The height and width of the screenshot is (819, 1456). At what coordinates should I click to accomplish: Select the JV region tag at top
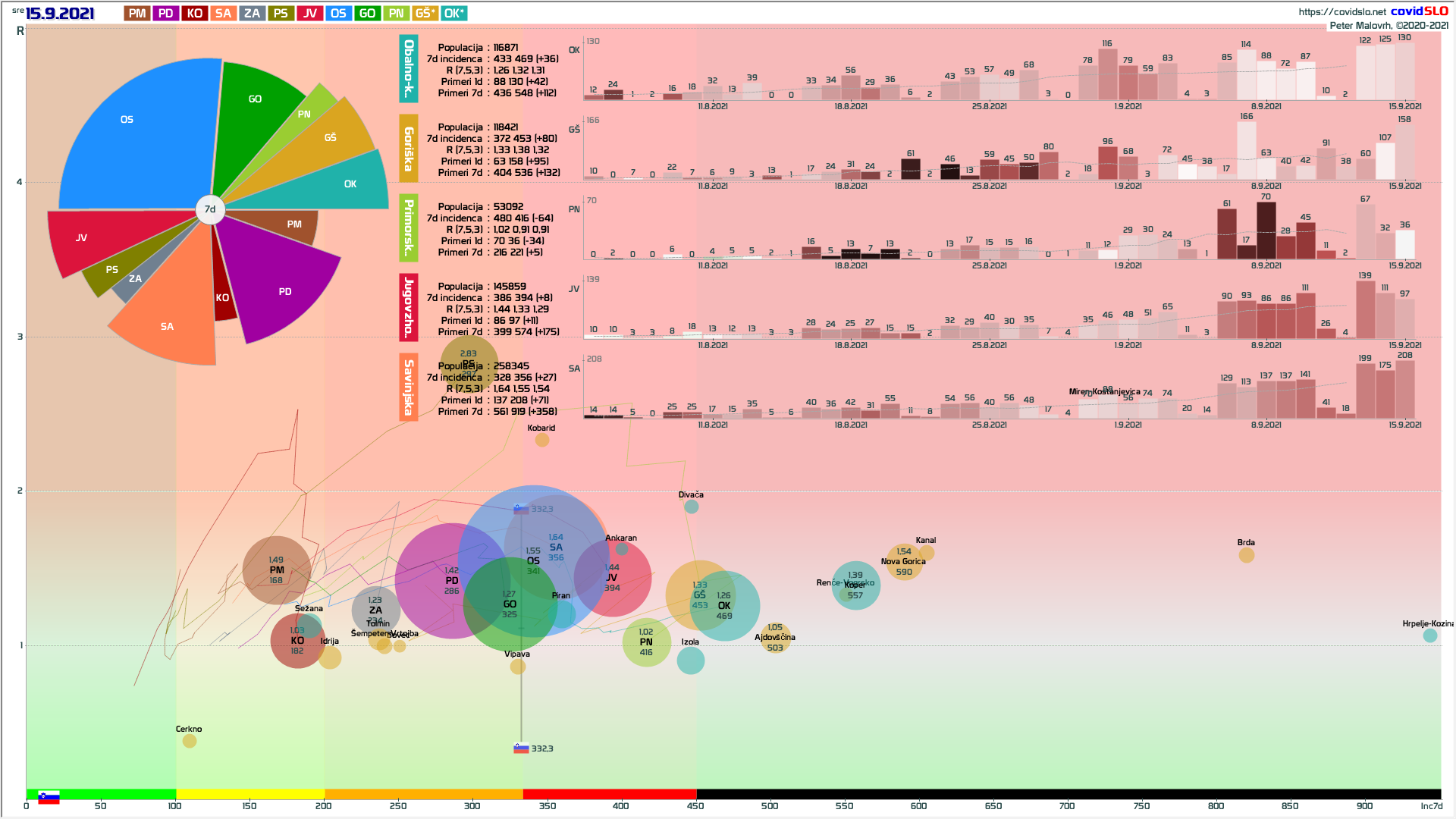coord(309,13)
